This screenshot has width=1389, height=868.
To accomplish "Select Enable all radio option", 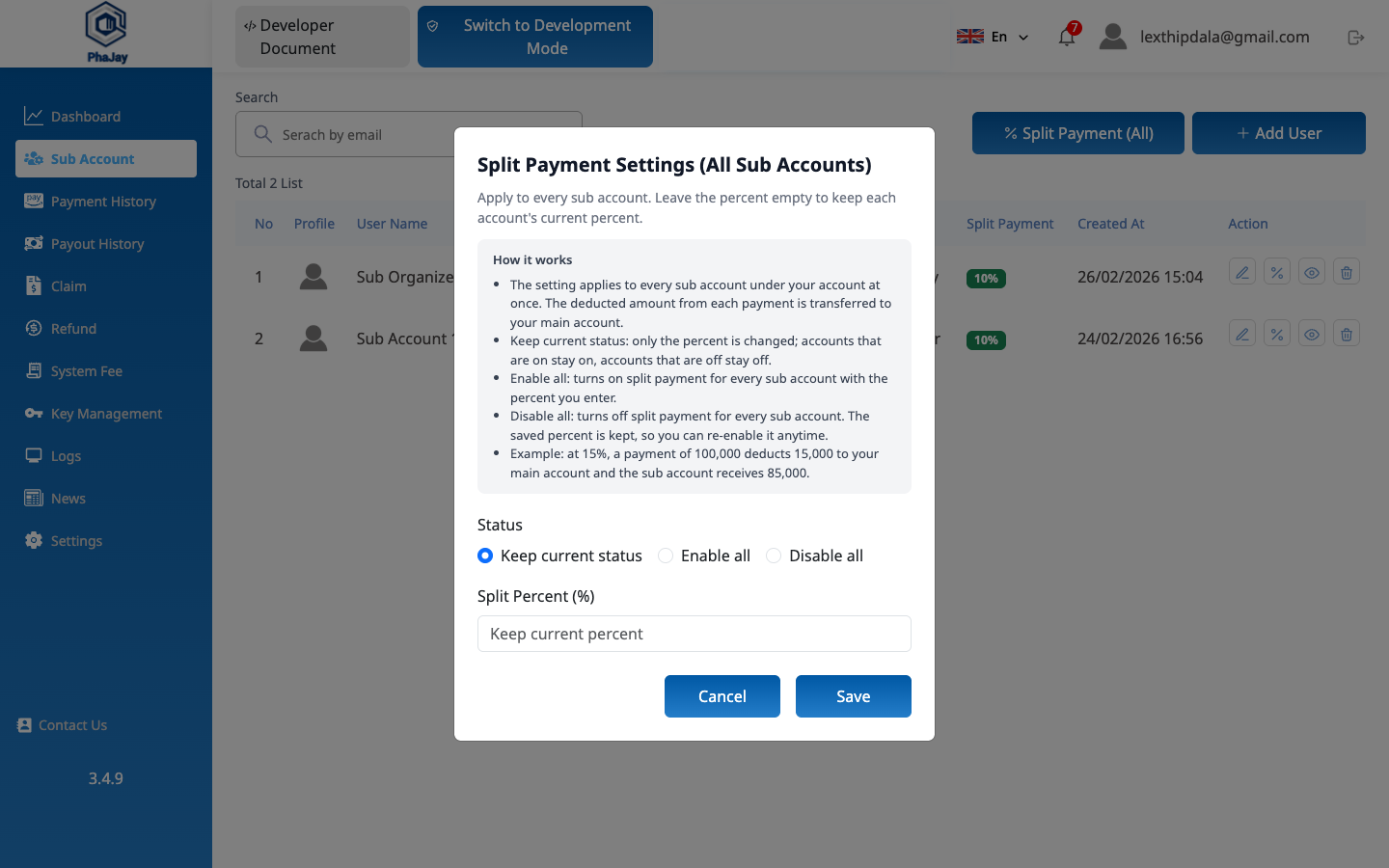I will 666,556.
